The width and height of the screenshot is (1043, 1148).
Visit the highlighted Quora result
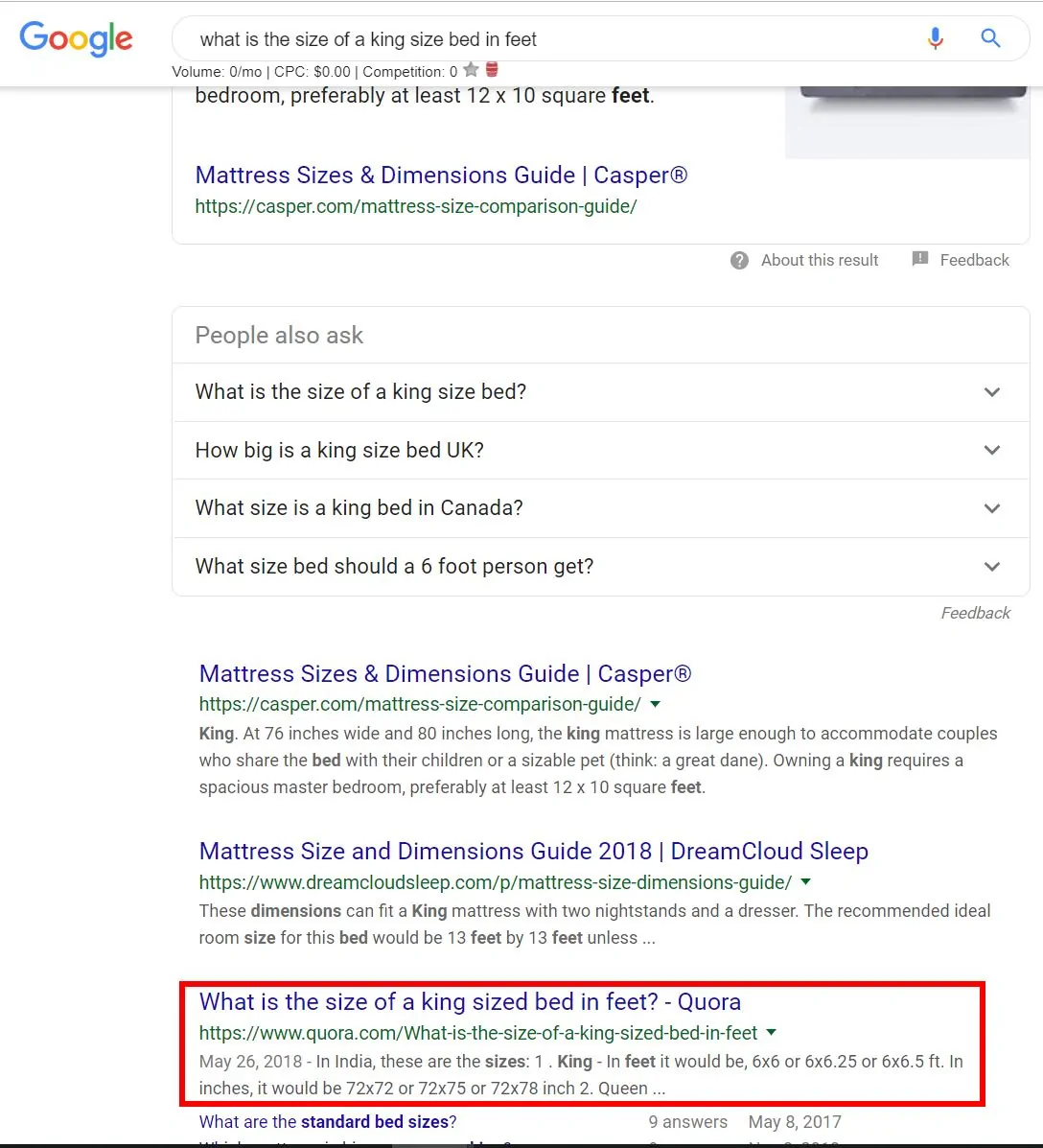click(470, 1001)
